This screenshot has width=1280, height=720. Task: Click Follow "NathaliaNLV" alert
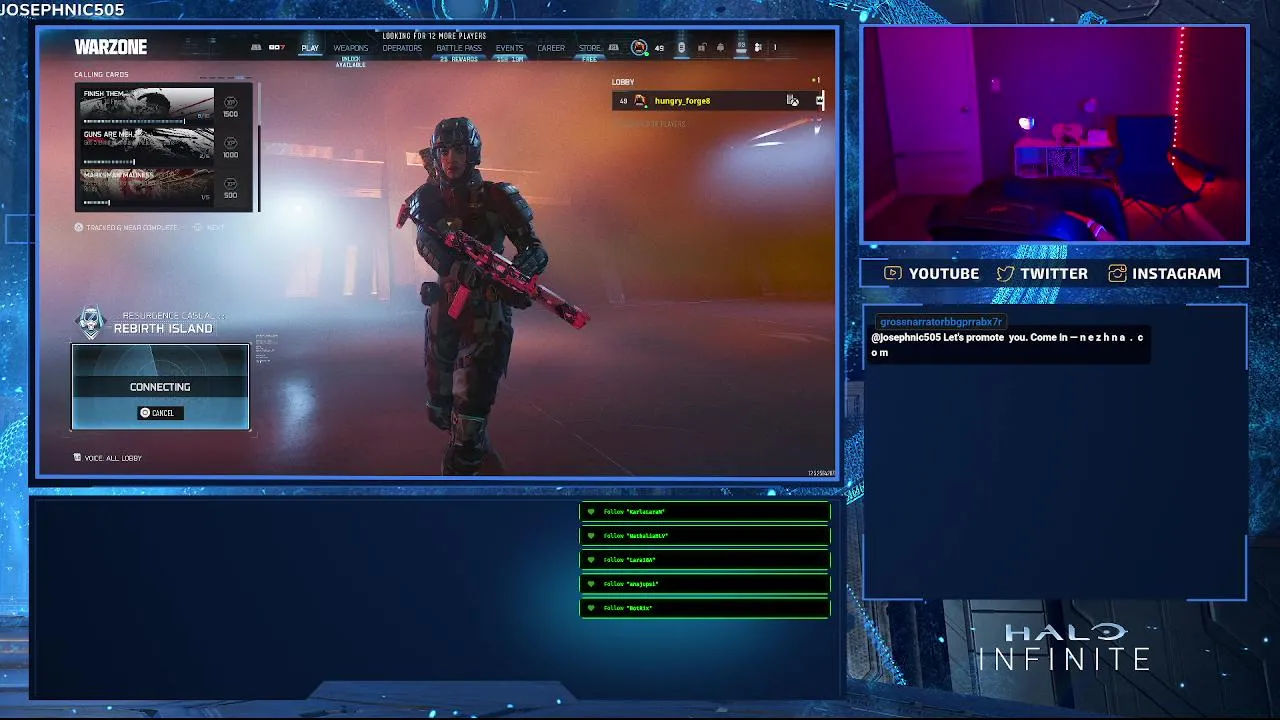click(705, 536)
